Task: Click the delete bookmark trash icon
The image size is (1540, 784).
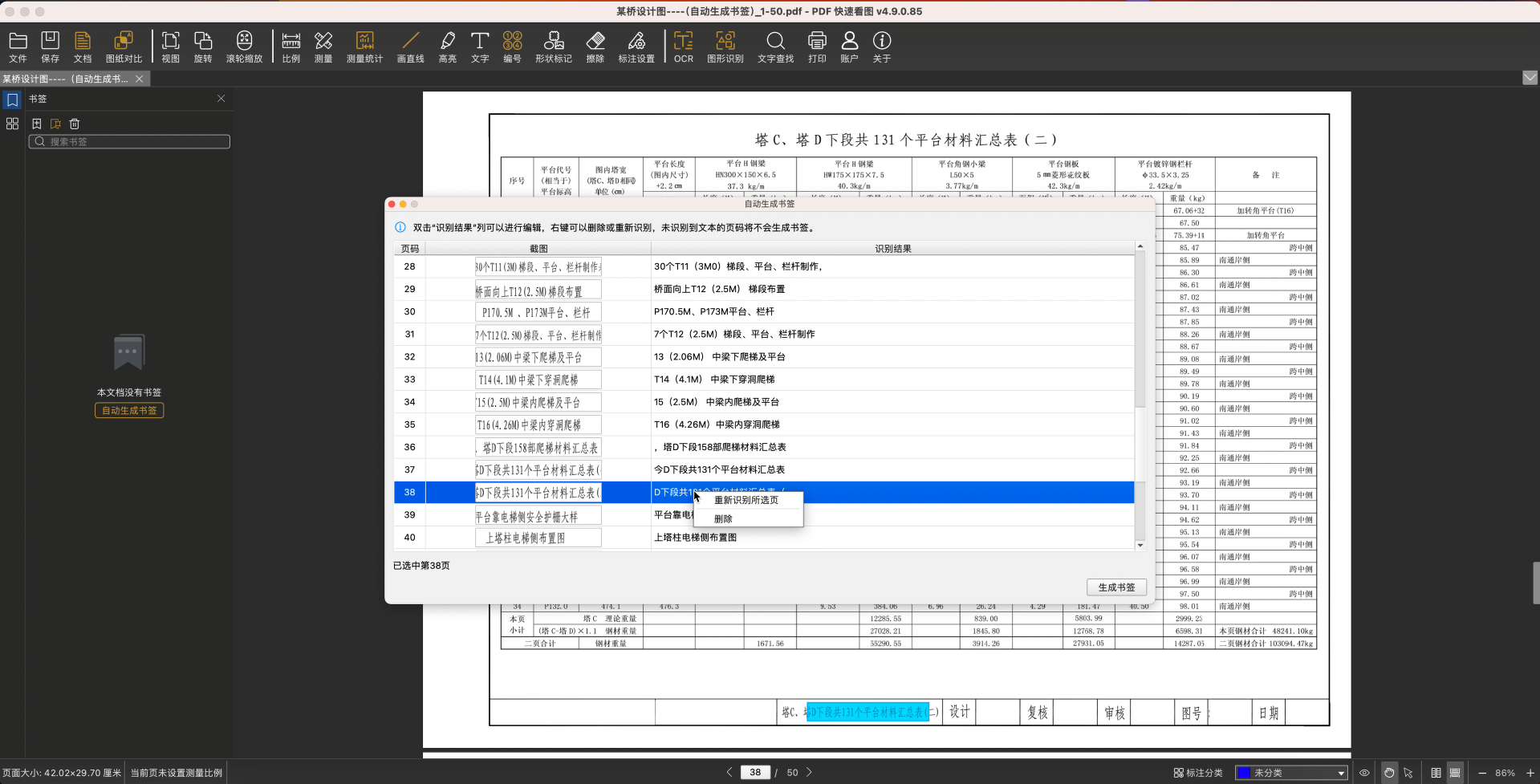Action: pyautogui.click(x=75, y=124)
